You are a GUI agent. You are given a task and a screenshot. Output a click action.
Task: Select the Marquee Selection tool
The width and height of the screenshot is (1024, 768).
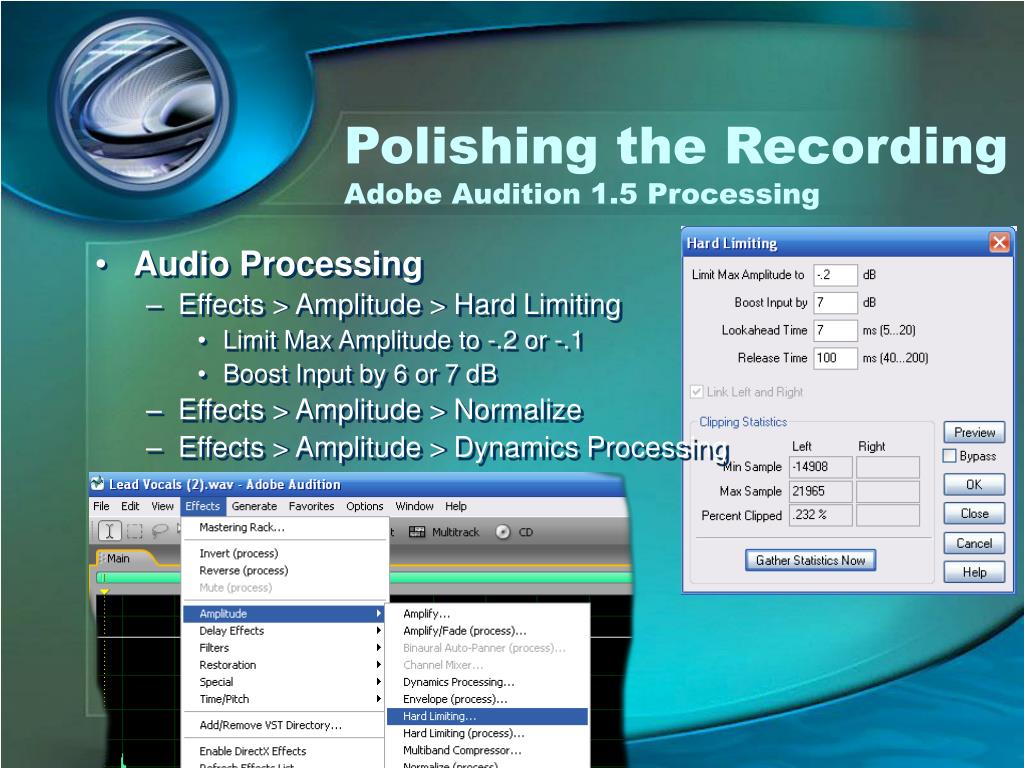point(135,531)
